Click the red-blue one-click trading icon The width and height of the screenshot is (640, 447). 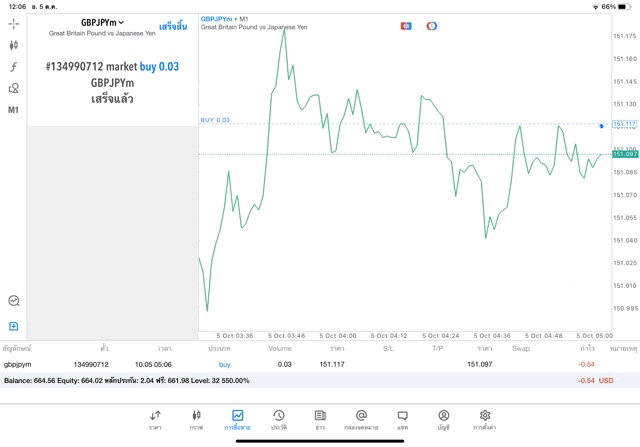406,26
